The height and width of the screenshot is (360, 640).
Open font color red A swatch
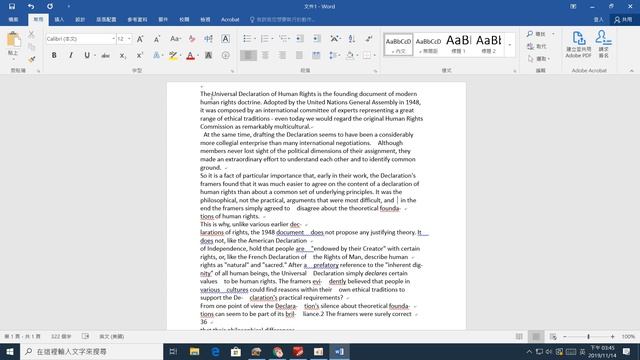click(x=190, y=55)
